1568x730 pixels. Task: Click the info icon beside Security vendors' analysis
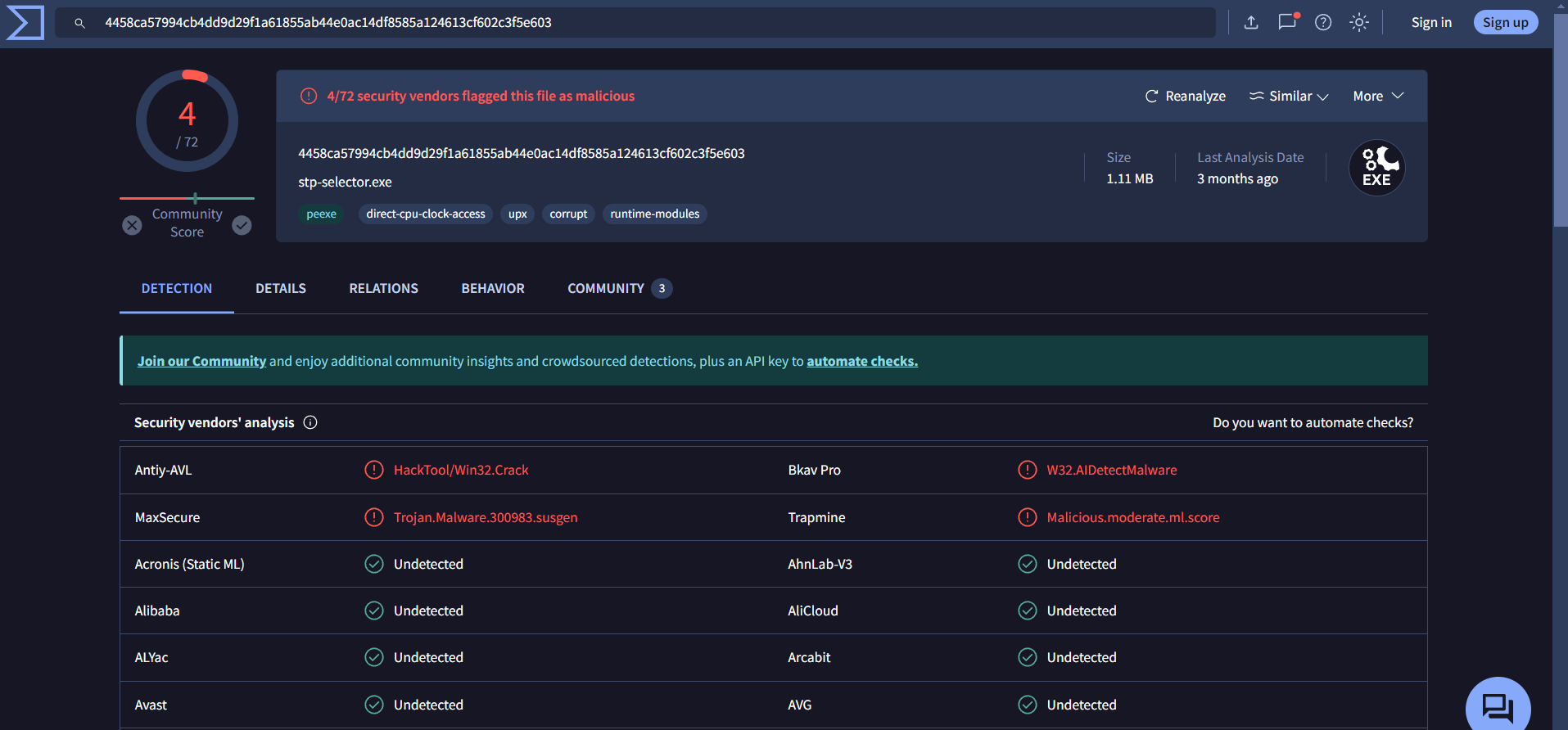coord(310,422)
